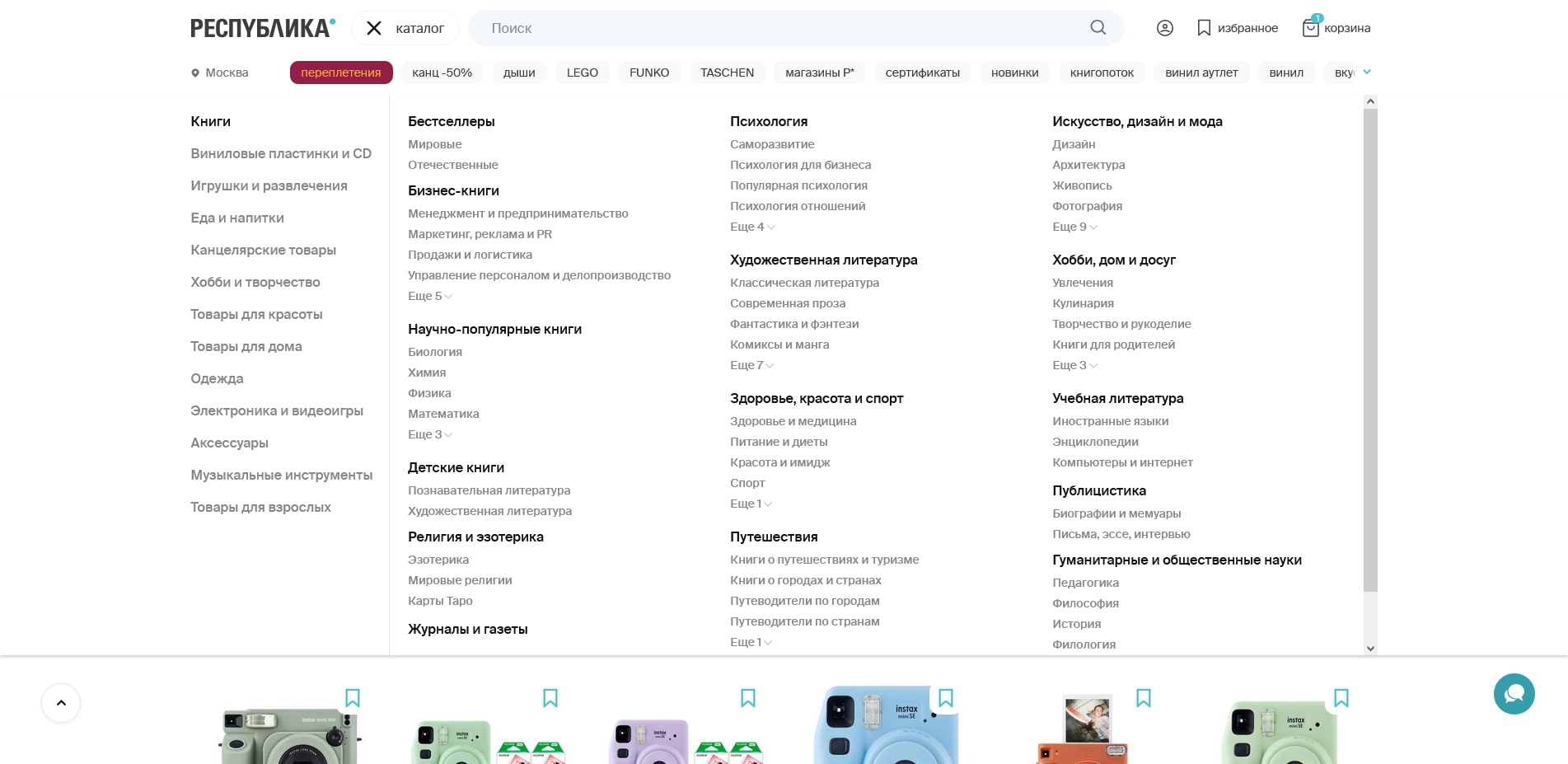Click the Москва location pin icon
Viewport: 1568px width, 764px height.
pos(195,73)
